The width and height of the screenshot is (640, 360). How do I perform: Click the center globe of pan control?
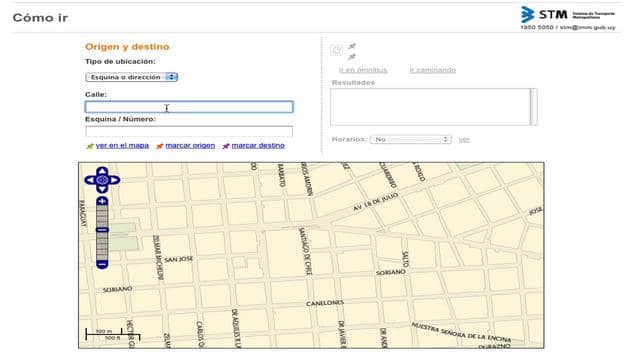click(102, 180)
